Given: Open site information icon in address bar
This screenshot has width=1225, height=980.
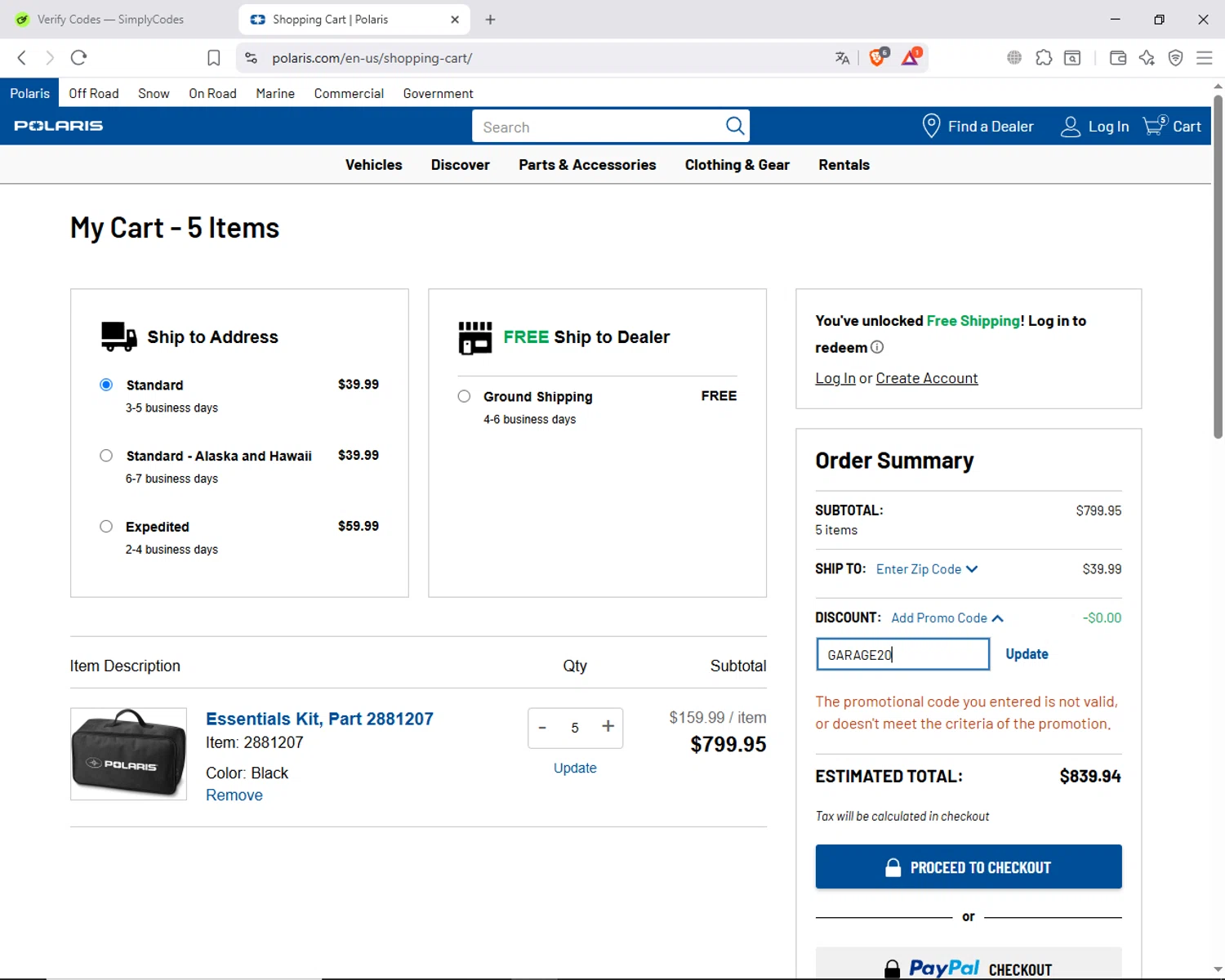Looking at the screenshot, I should (252, 58).
